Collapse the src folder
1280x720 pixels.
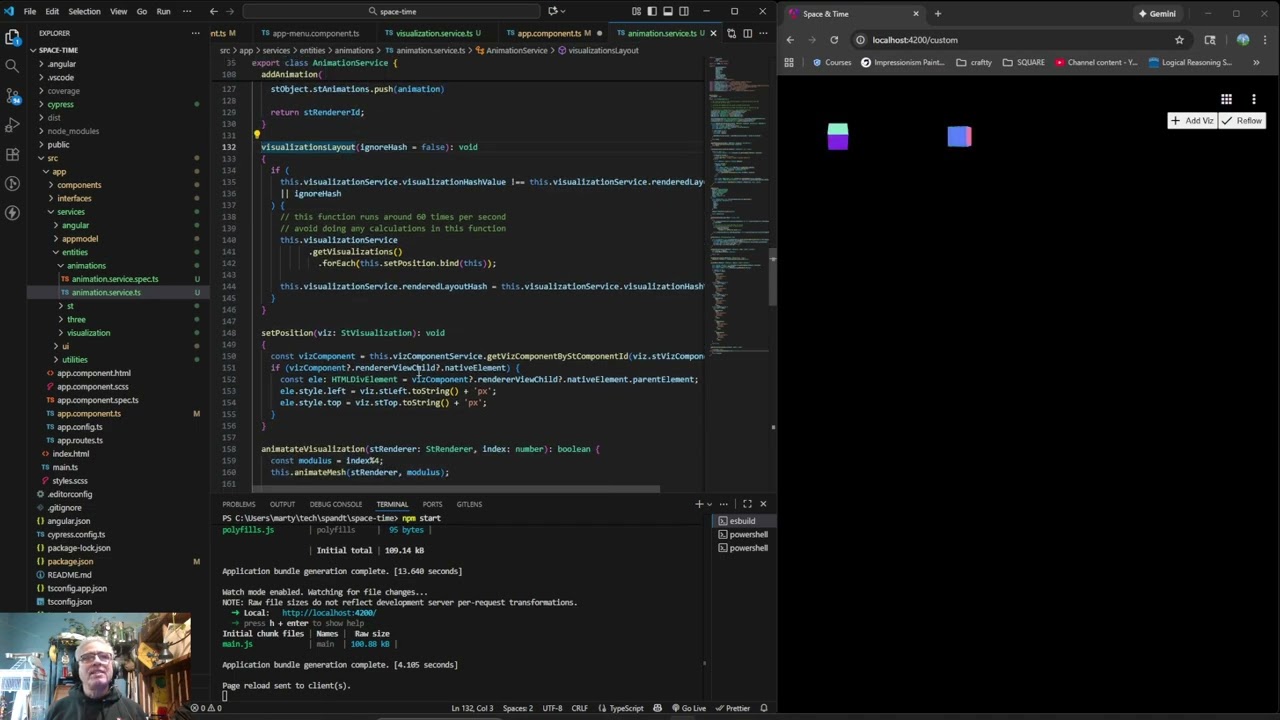[52, 158]
